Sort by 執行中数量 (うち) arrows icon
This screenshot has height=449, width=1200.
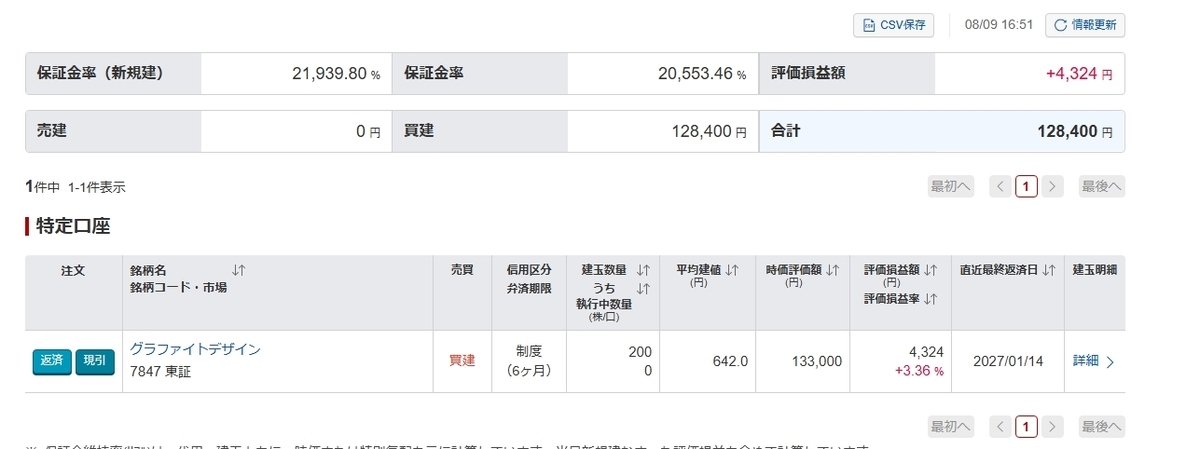643,288
